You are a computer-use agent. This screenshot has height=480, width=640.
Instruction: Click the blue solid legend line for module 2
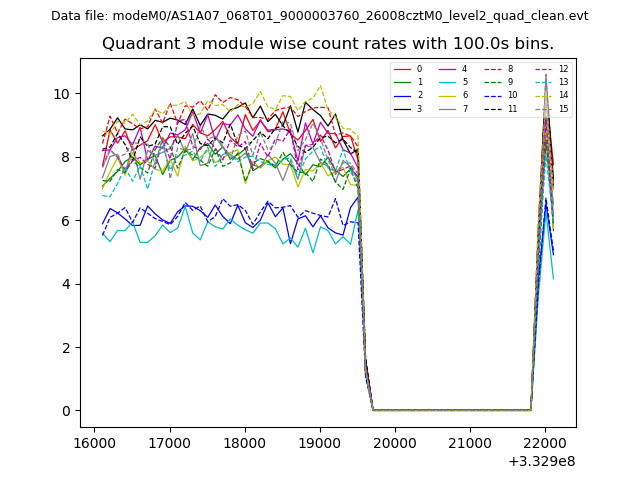pyautogui.click(x=403, y=95)
